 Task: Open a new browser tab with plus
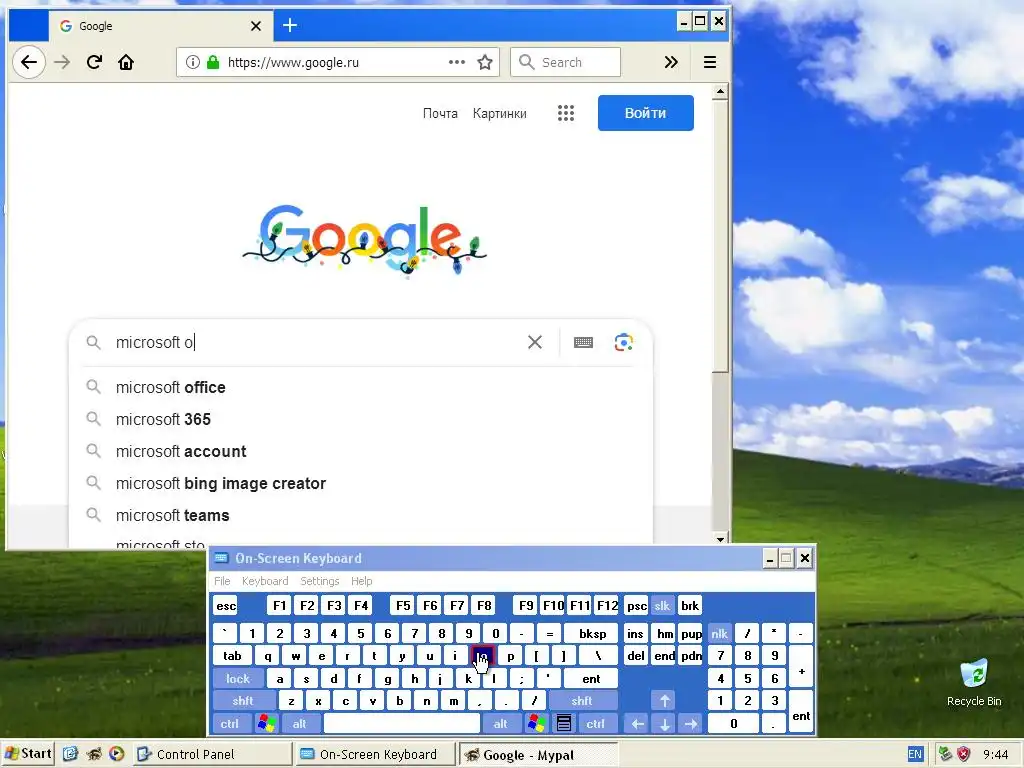point(289,25)
